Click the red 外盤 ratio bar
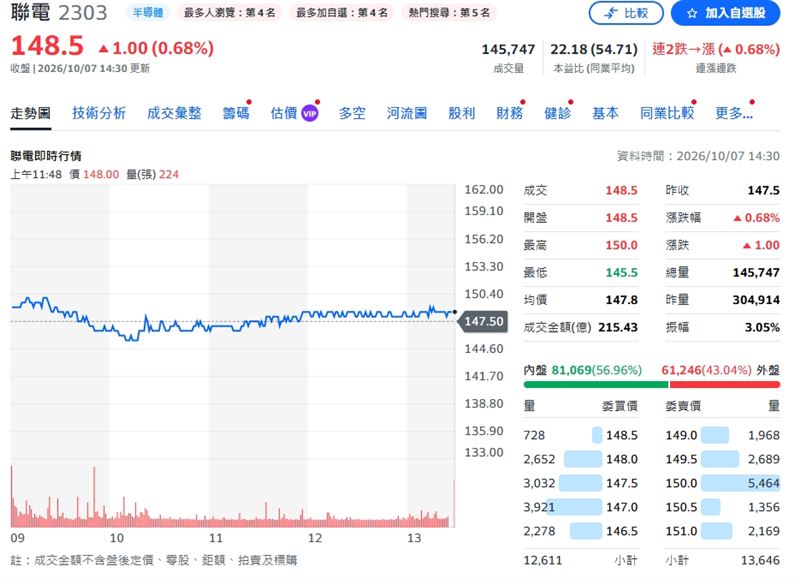 click(724, 384)
